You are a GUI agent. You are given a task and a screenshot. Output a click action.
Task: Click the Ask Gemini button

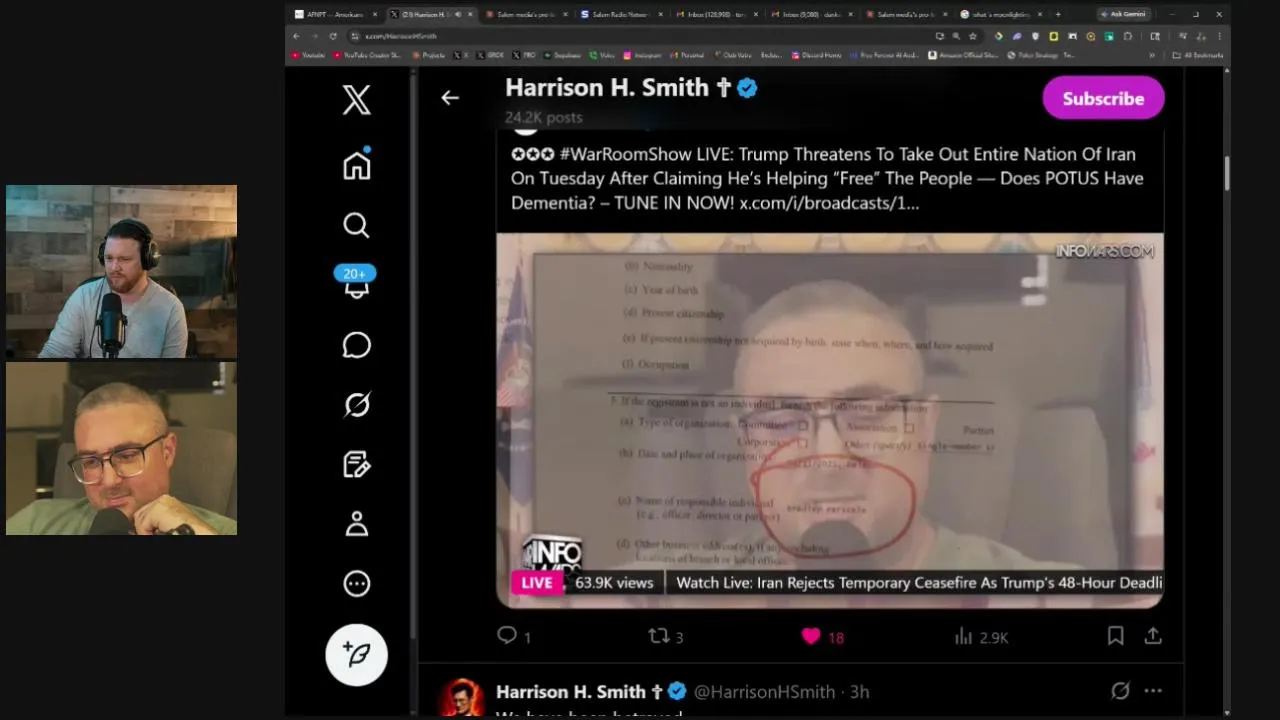point(1124,14)
